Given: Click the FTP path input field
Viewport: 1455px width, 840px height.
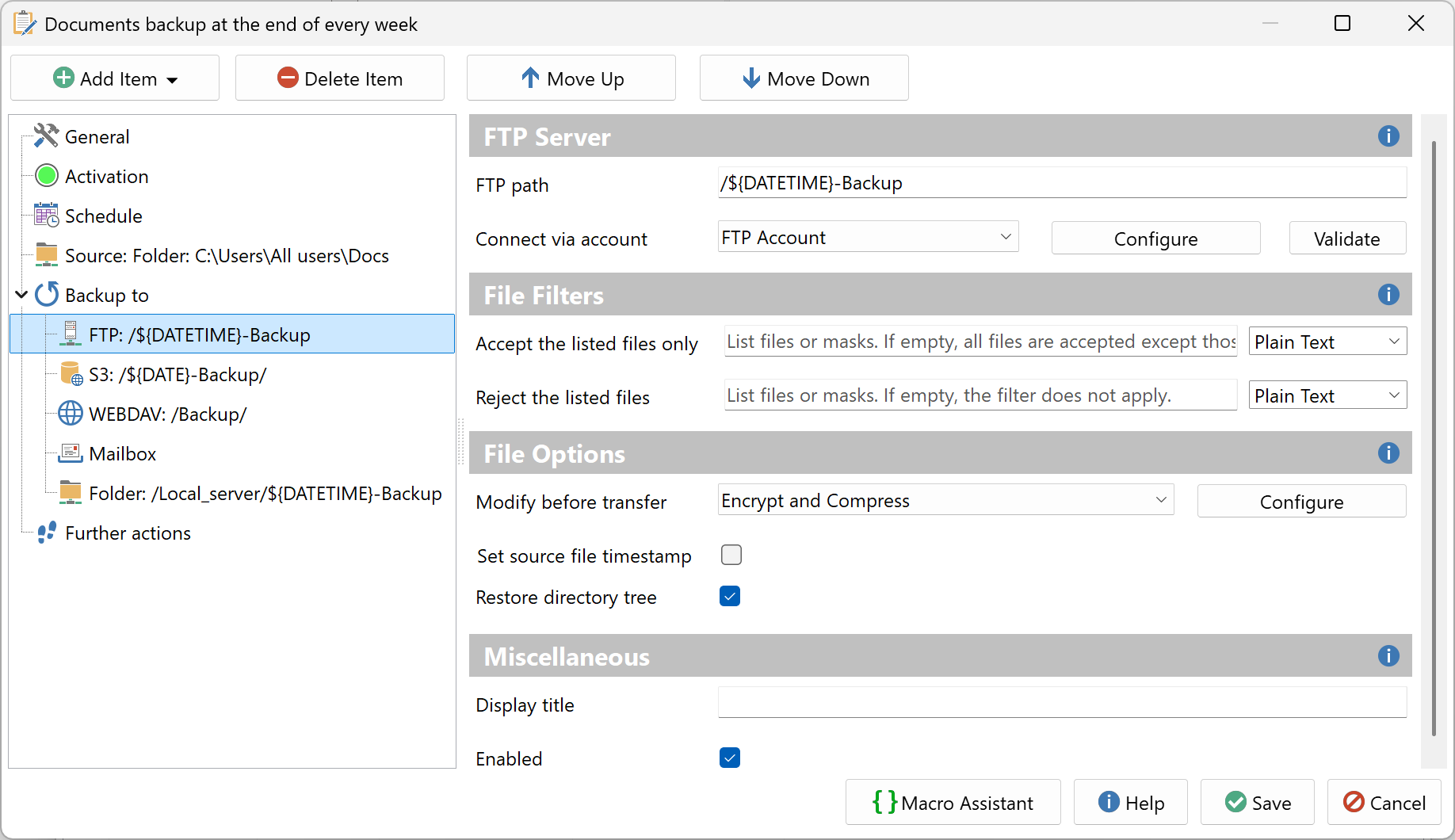Looking at the screenshot, I should (1062, 182).
